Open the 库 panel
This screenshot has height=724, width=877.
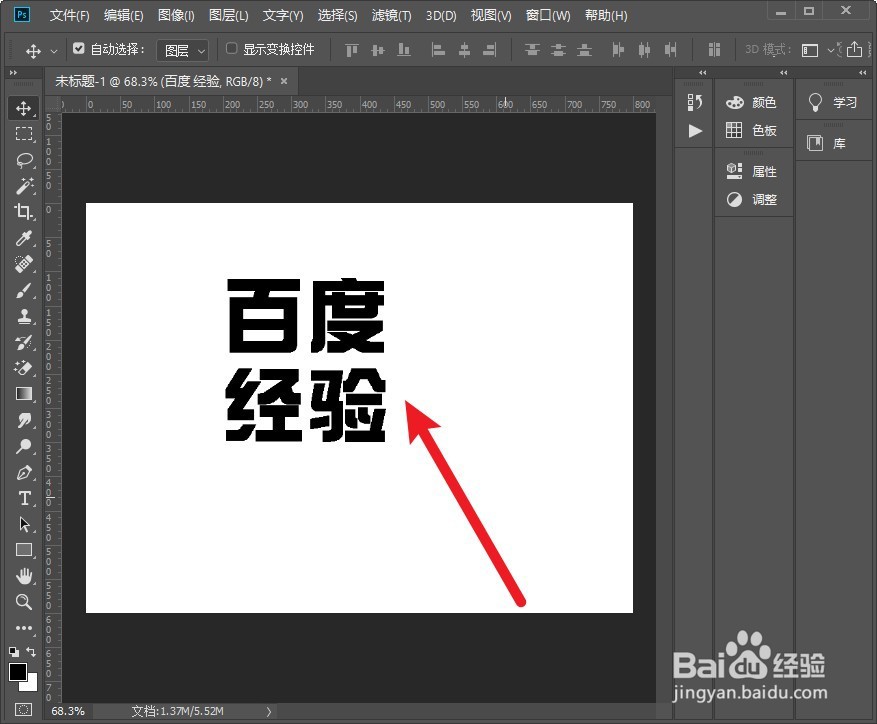click(x=826, y=143)
